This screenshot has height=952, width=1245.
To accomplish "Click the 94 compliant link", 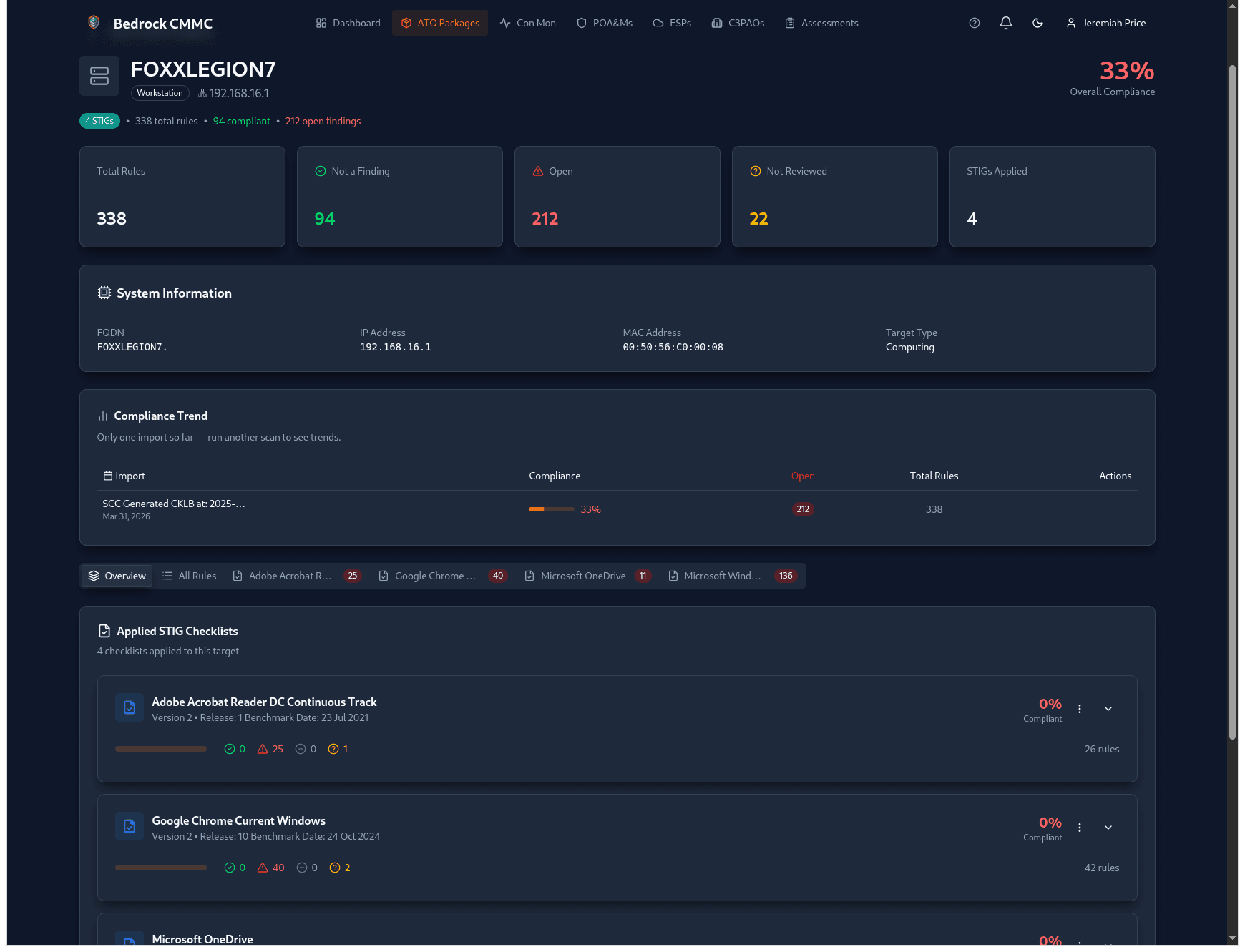I will (x=241, y=121).
